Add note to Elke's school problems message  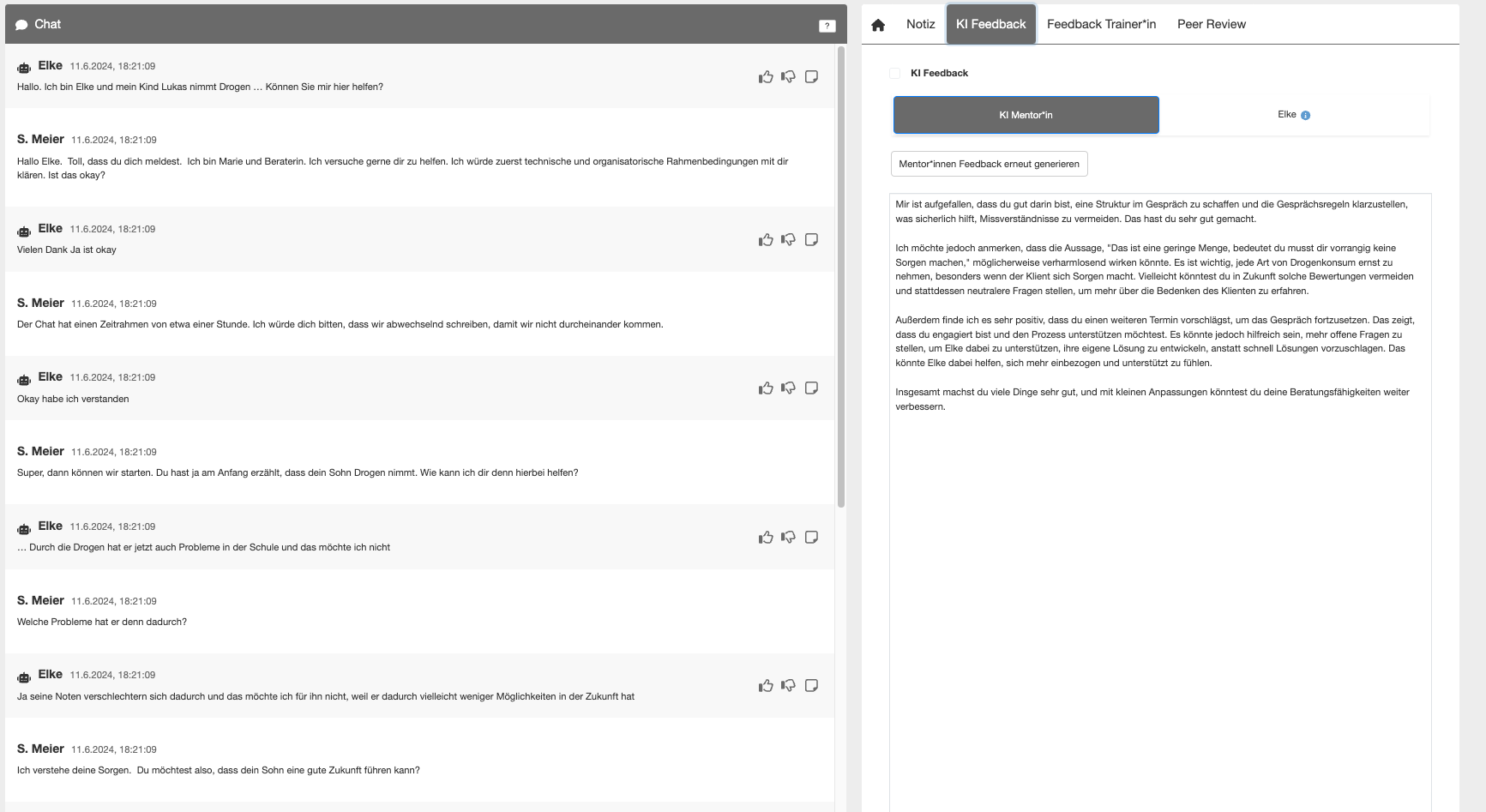[811, 538]
